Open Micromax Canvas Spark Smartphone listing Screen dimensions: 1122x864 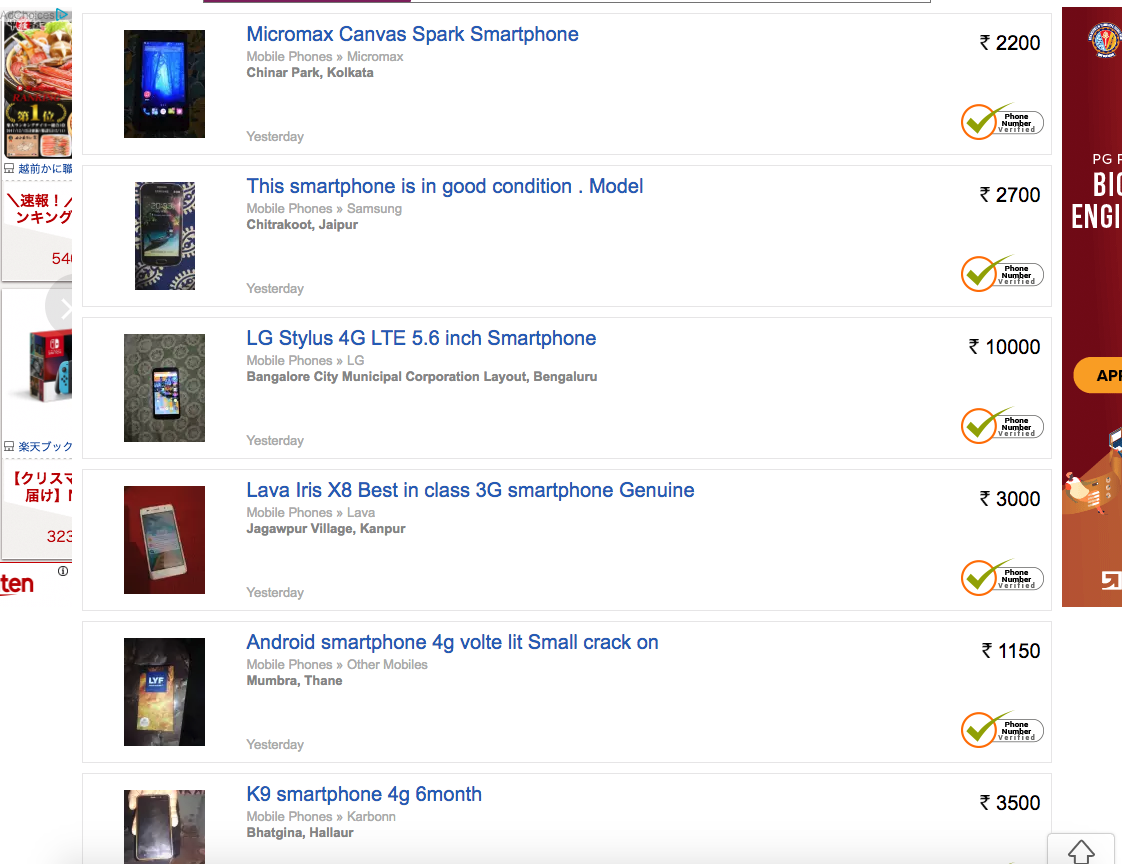412,34
